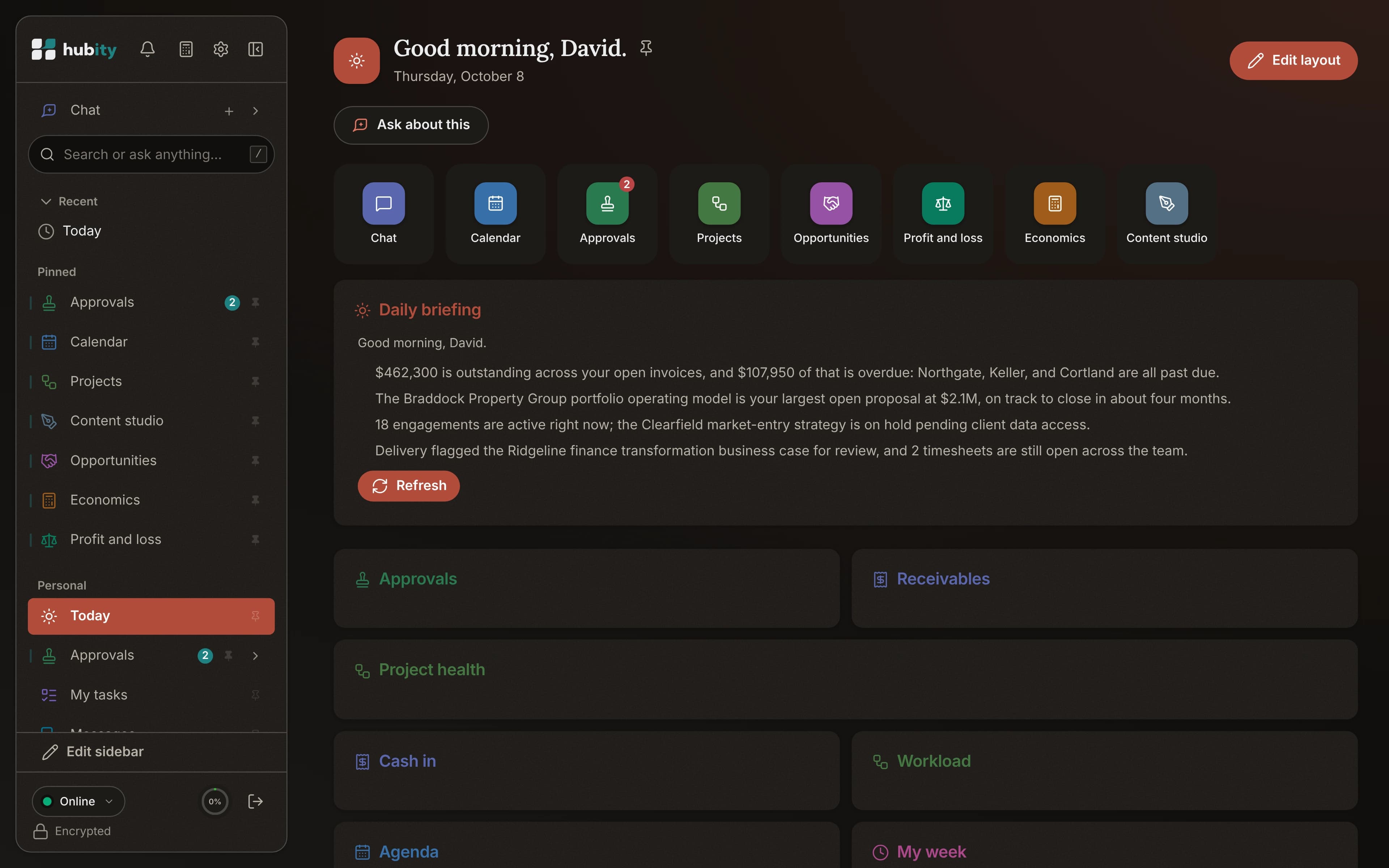
Task: Open My tasks in sidebar
Action: click(x=151, y=695)
